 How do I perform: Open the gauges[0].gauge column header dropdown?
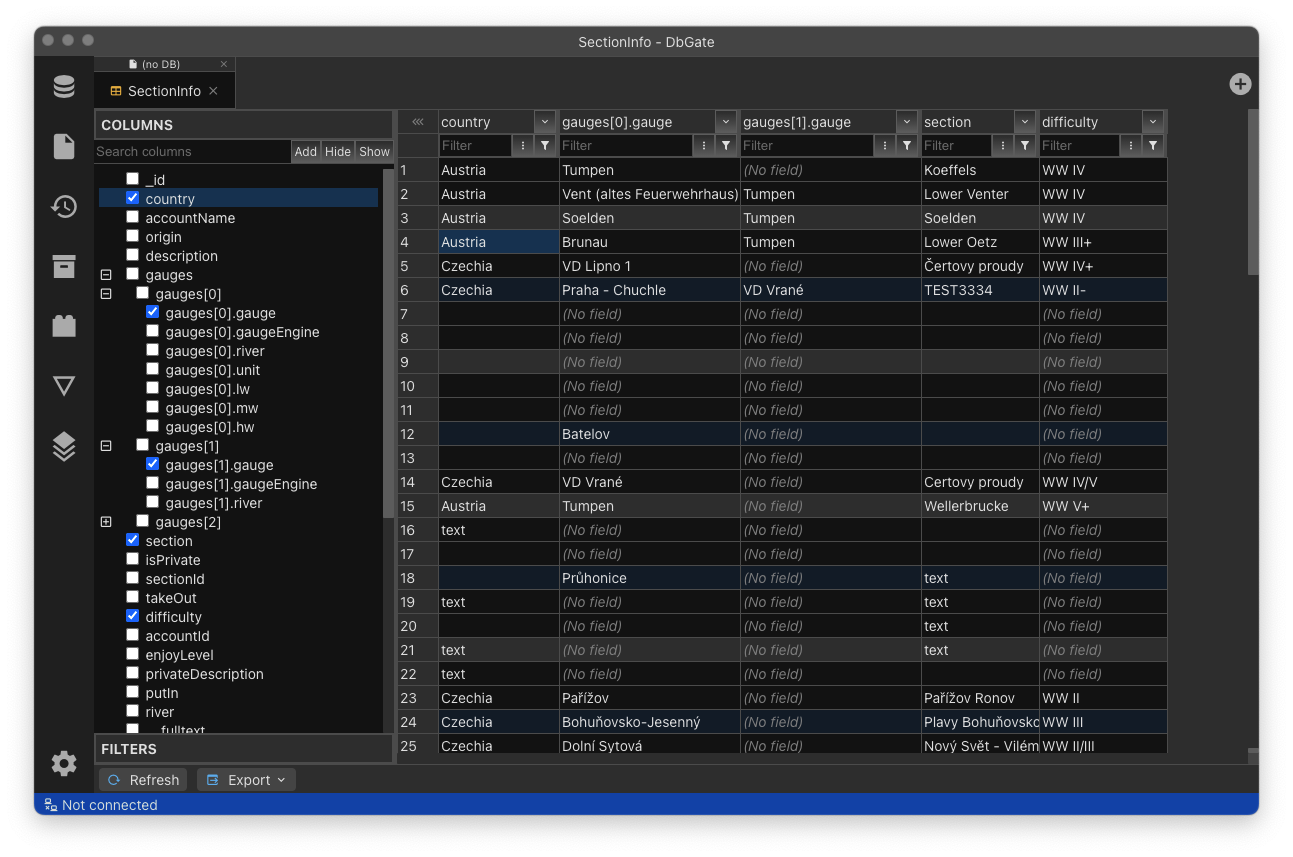click(727, 122)
